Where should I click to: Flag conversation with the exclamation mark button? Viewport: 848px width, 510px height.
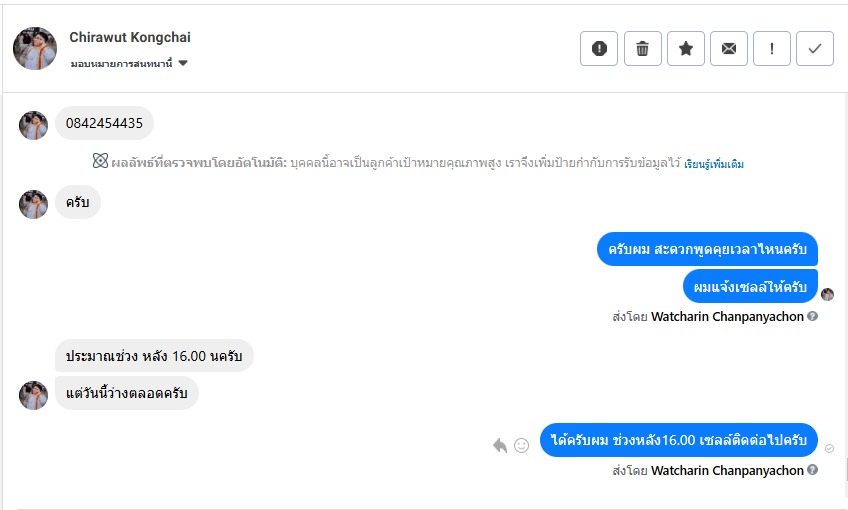tap(772, 48)
